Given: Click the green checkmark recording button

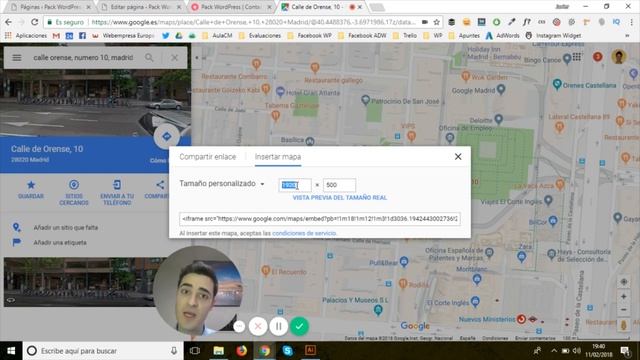Looking at the screenshot, I should [x=299, y=326].
